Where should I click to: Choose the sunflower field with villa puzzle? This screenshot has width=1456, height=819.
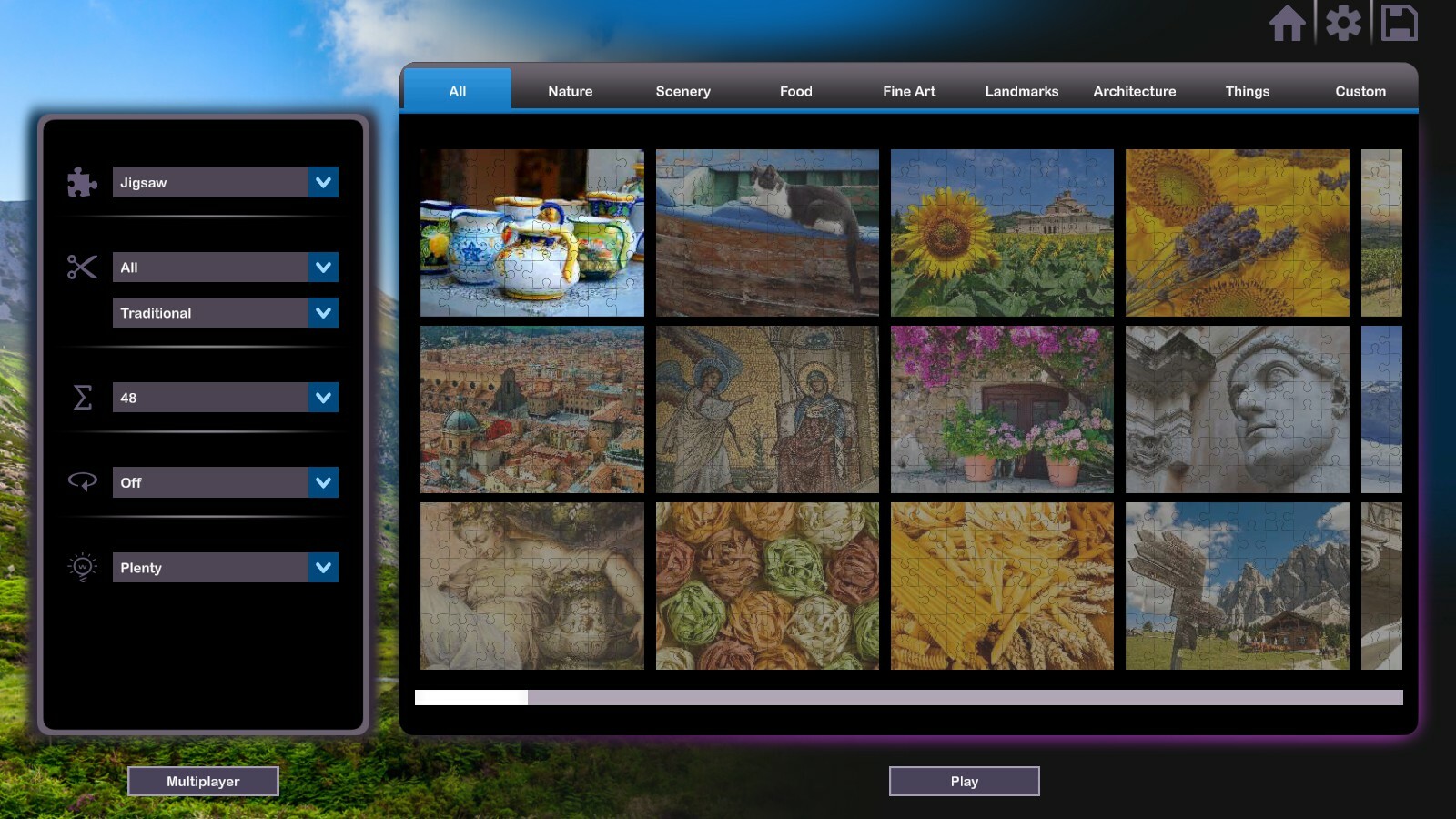click(x=1002, y=233)
